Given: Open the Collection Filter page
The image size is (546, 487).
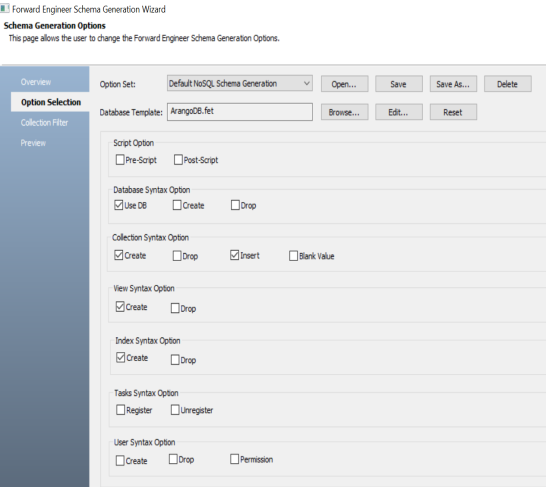Looking at the screenshot, I should tap(44, 123).
